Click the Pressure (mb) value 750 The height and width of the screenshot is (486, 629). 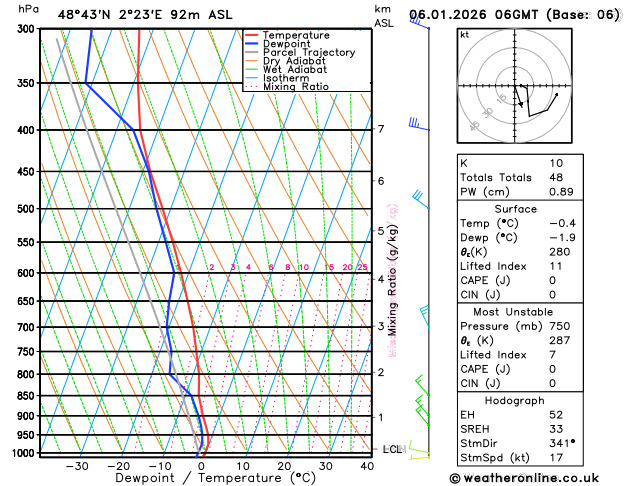coord(560,326)
